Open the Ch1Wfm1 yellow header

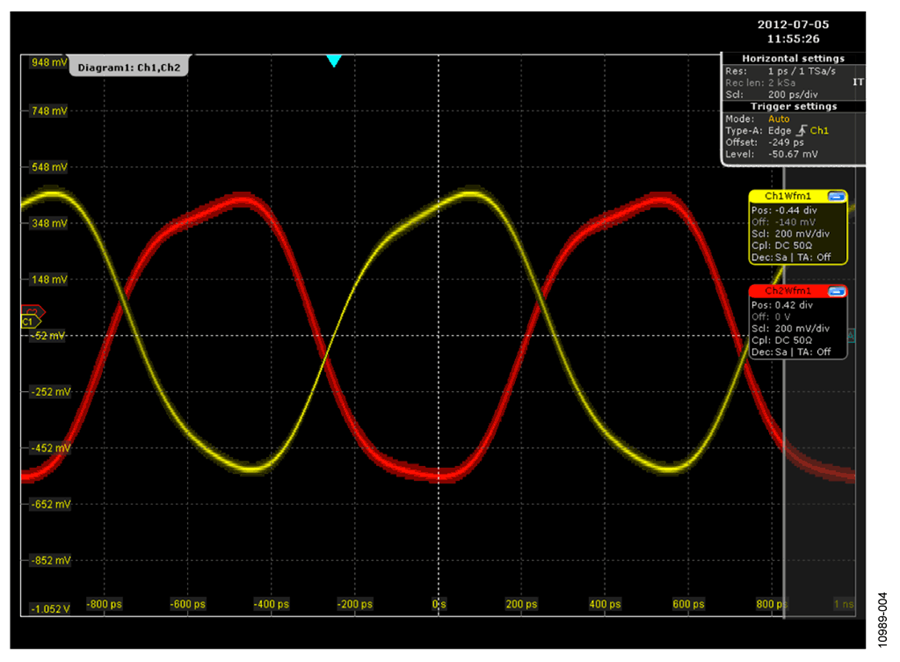click(x=788, y=196)
